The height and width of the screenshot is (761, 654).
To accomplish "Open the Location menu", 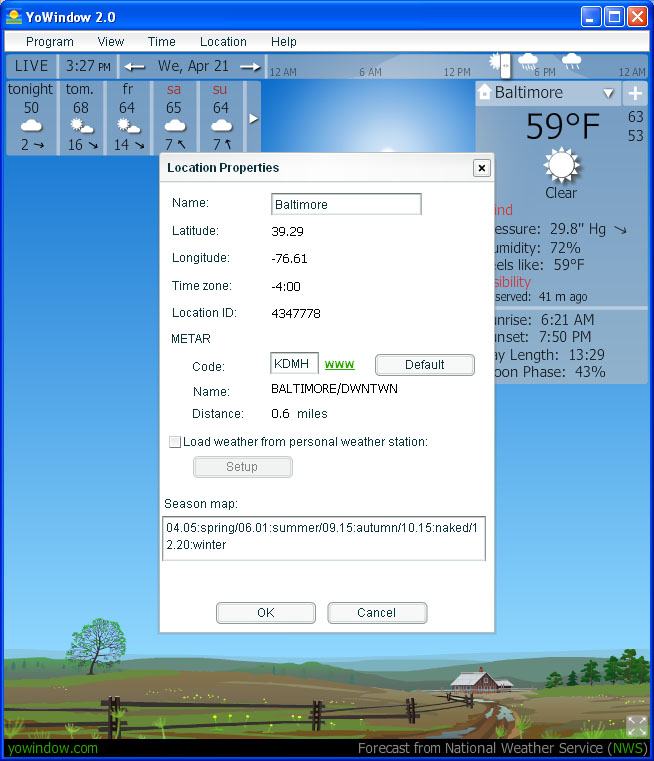I will [x=223, y=42].
